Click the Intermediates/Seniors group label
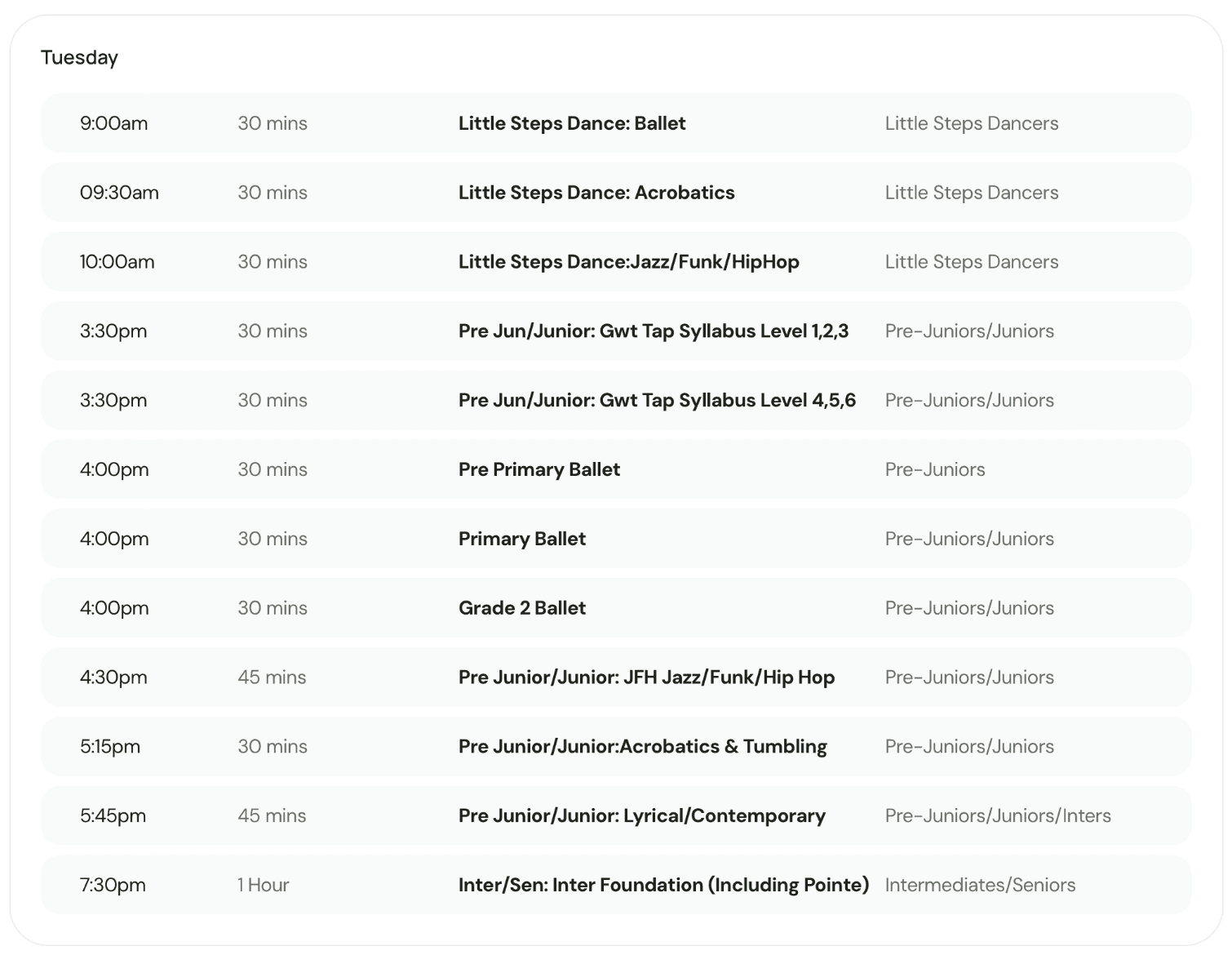Screen dimensions: 1232x955 tap(980, 885)
